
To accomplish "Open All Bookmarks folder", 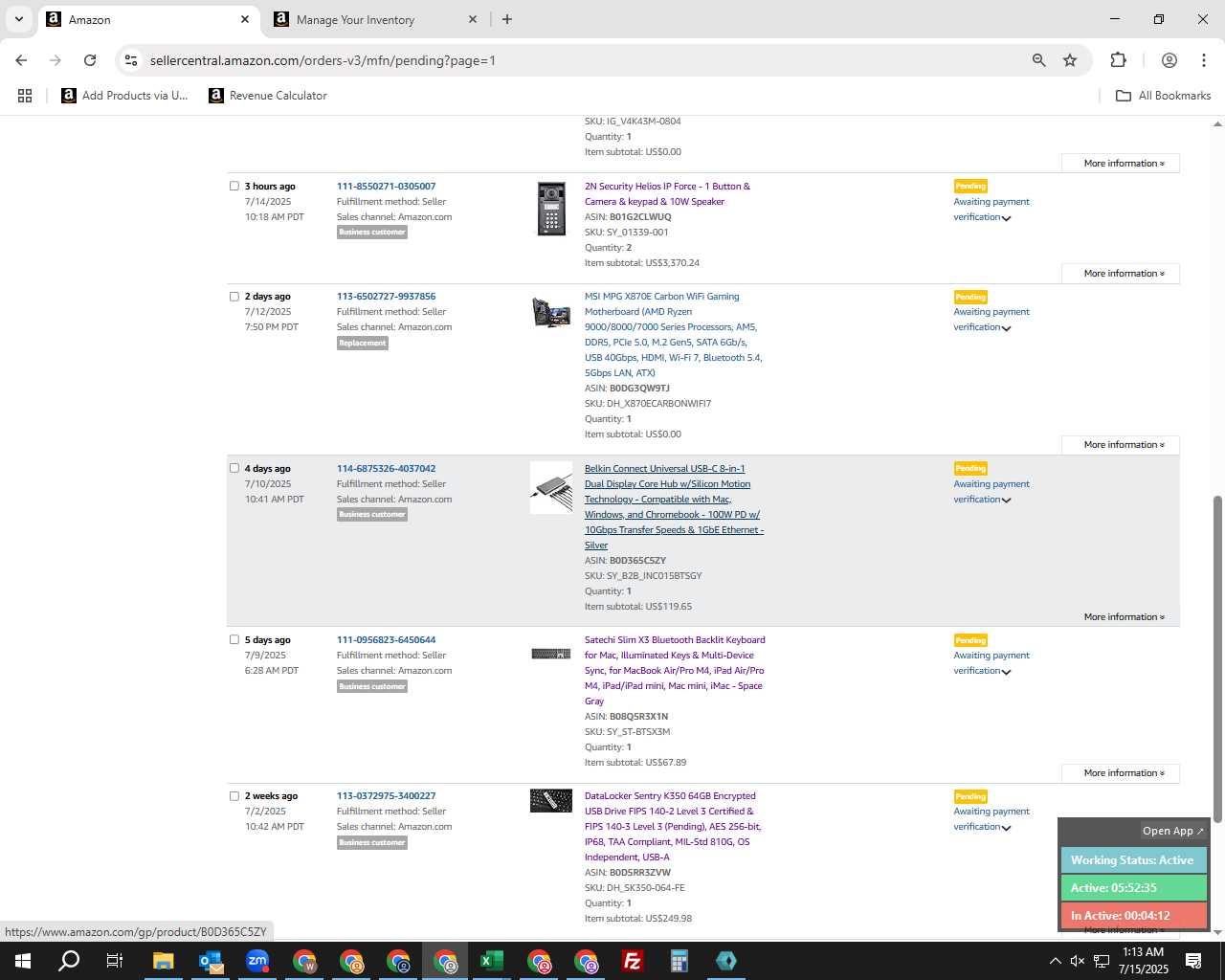I will [1163, 96].
